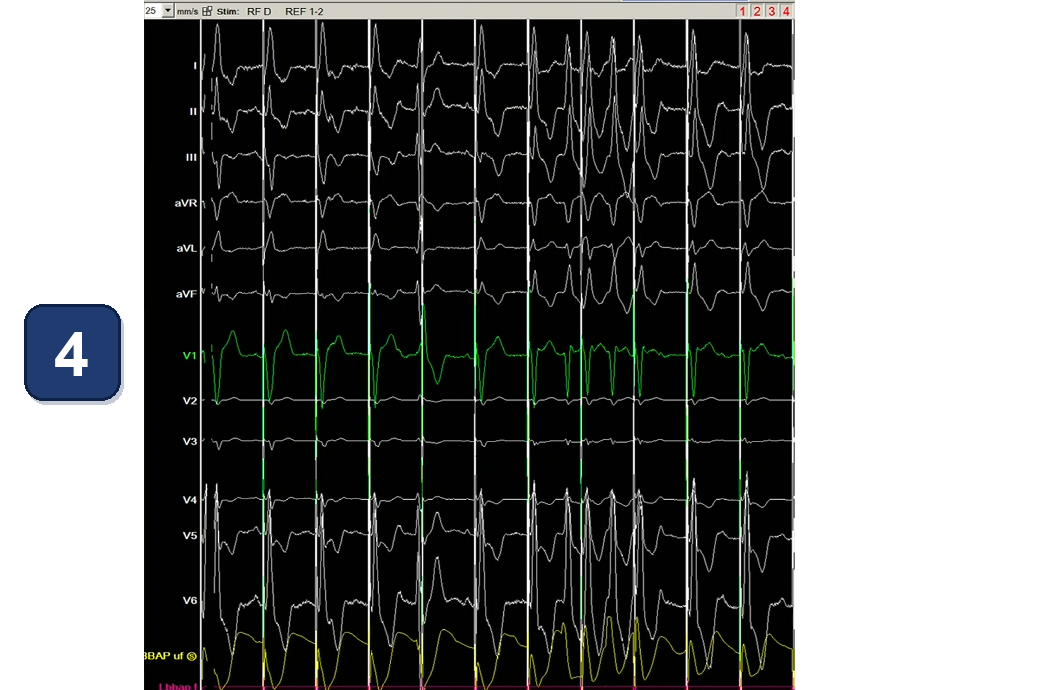Select the V2 channel label
This screenshot has height=690, width=1055.
pyautogui.click(x=190, y=401)
